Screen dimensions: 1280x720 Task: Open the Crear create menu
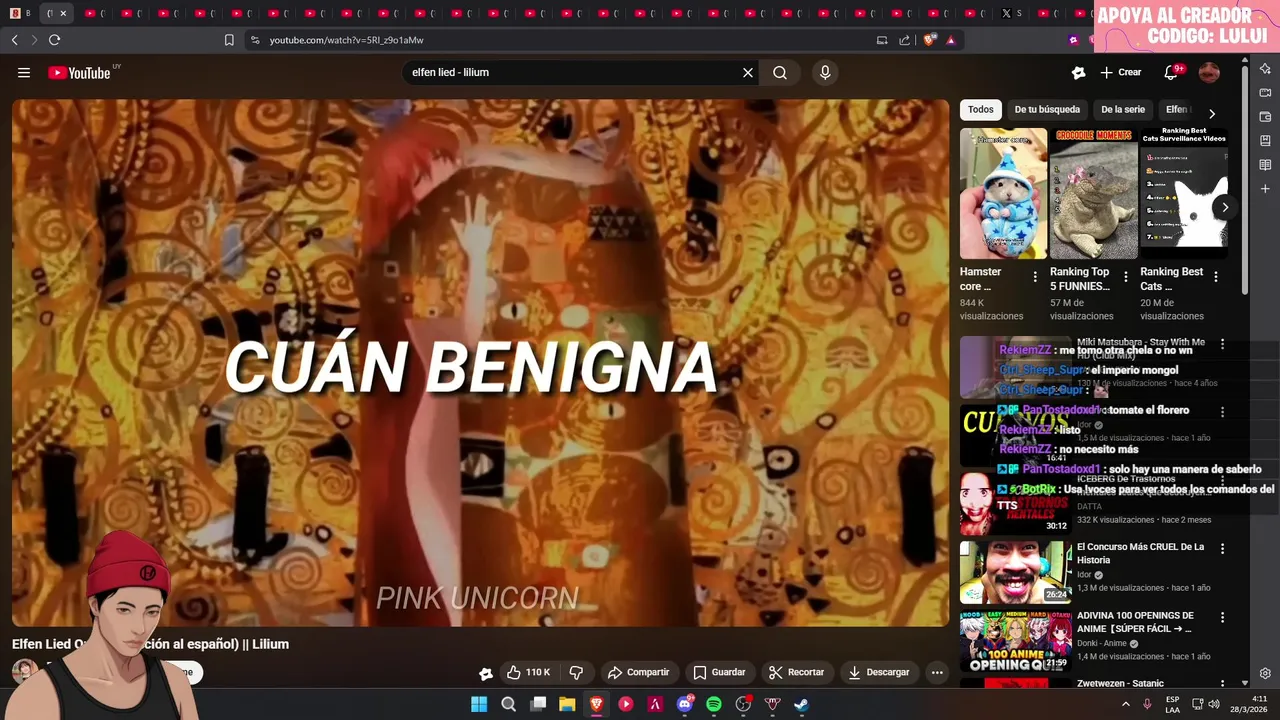click(1120, 72)
